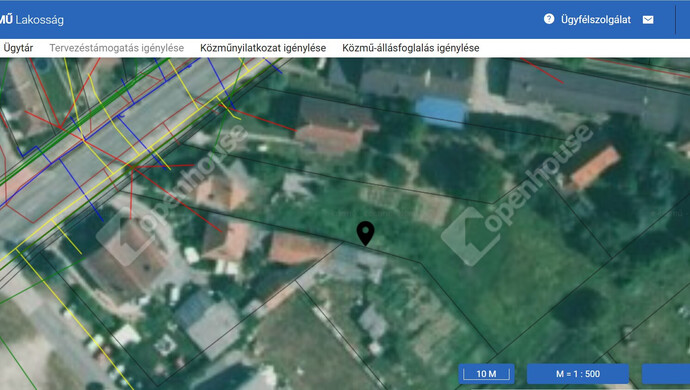Open Közműnyilatkozat igénylése menu

tap(263, 48)
